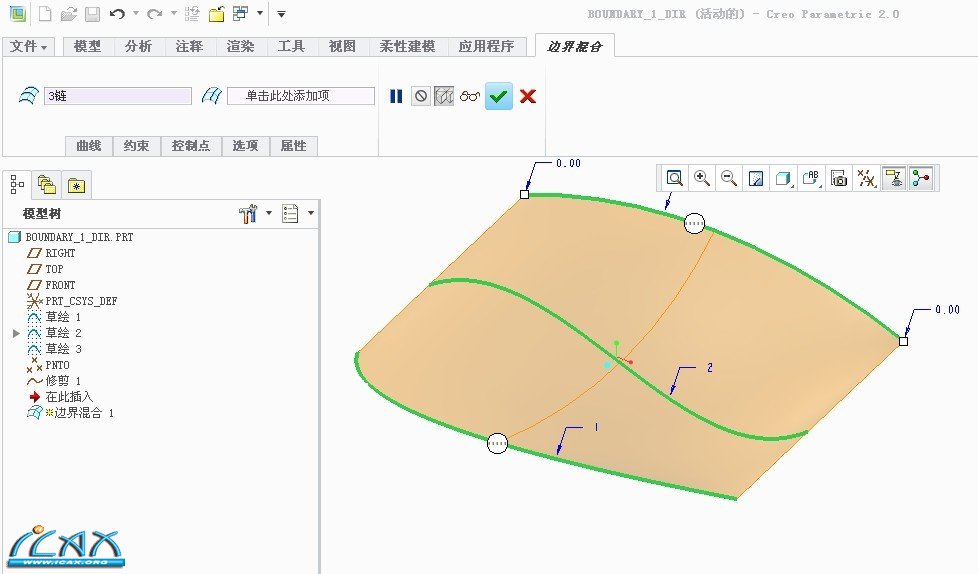978x574 pixels.
Task: Select 修剪 1 feature in tree
Action: pyautogui.click(x=54, y=381)
